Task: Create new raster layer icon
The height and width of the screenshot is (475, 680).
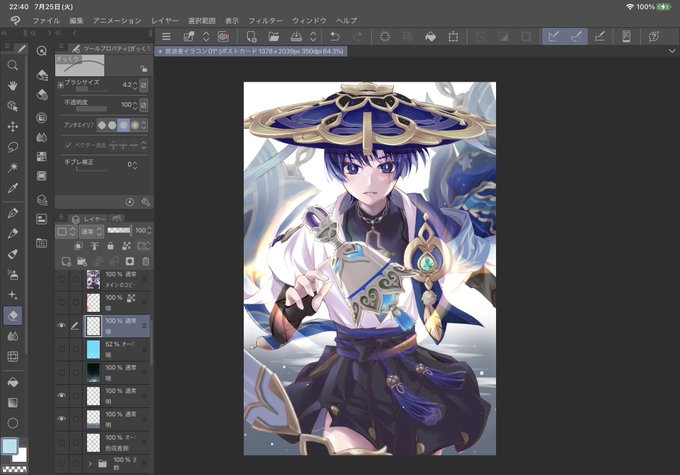Action: pyautogui.click(x=66, y=261)
